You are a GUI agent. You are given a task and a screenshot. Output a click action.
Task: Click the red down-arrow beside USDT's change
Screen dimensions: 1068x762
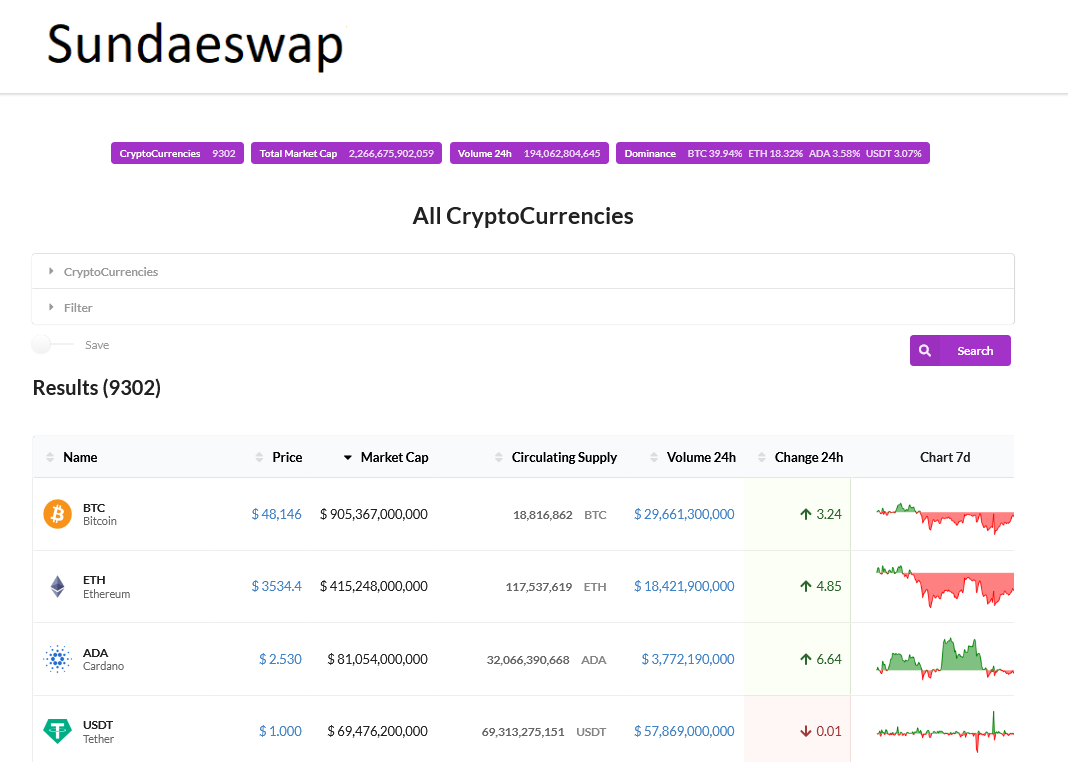click(805, 731)
